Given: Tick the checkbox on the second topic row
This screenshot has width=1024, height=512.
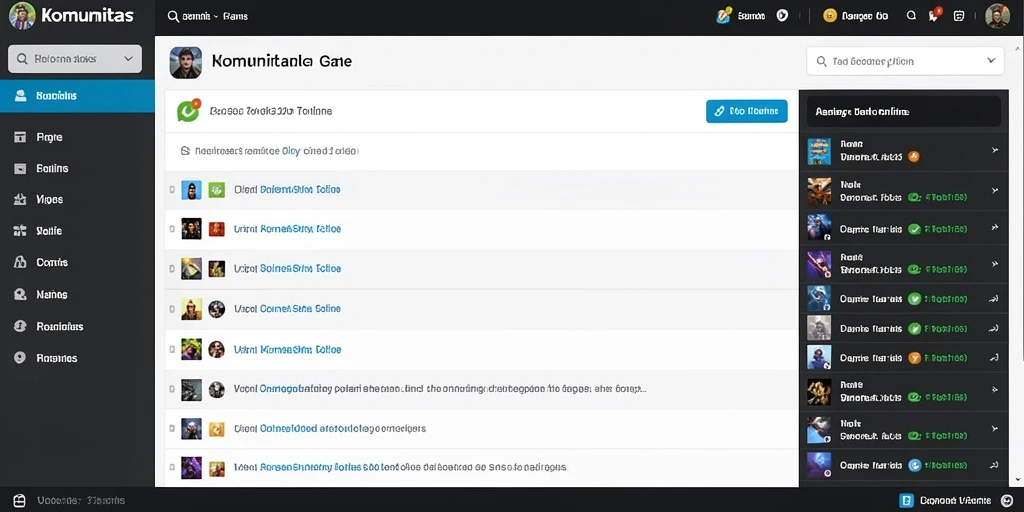Looking at the screenshot, I should [x=172, y=229].
